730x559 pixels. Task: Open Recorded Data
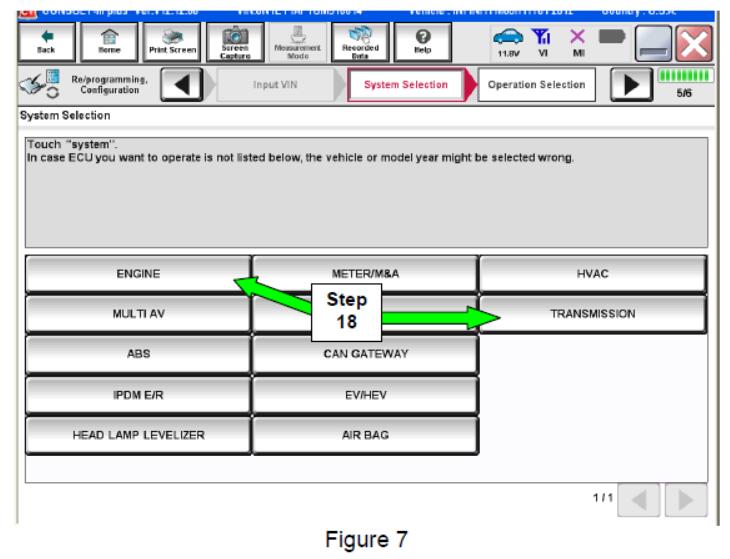pyautogui.click(x=360, y=42)
